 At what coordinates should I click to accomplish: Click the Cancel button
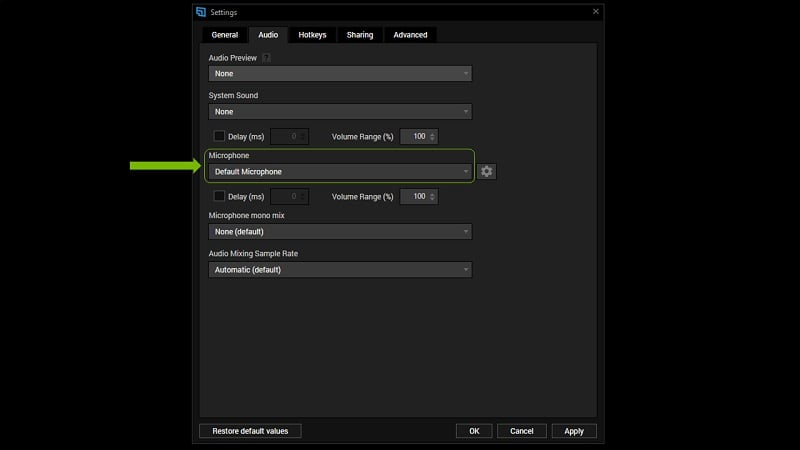(521, 431)
